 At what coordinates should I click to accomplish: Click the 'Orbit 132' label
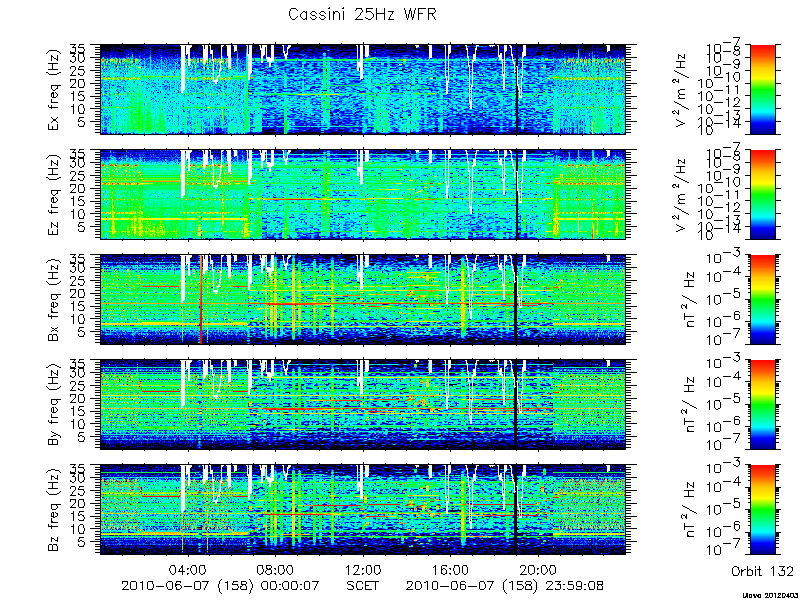click(762, 570)
